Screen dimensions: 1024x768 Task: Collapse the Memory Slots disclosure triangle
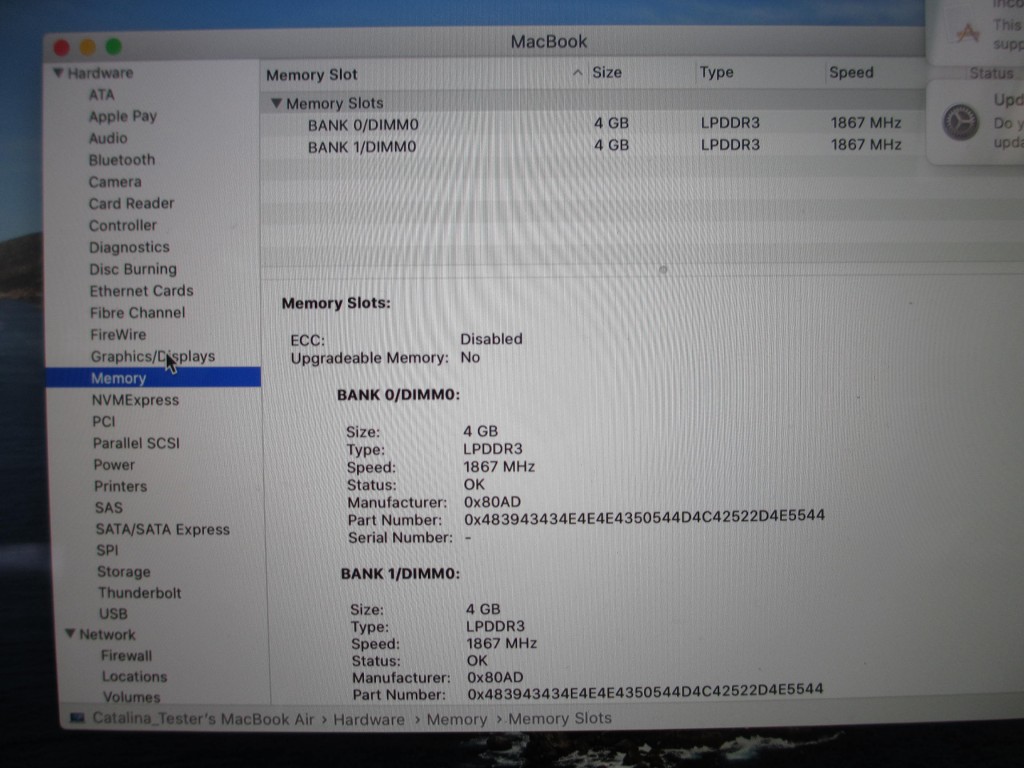point(276,103)
